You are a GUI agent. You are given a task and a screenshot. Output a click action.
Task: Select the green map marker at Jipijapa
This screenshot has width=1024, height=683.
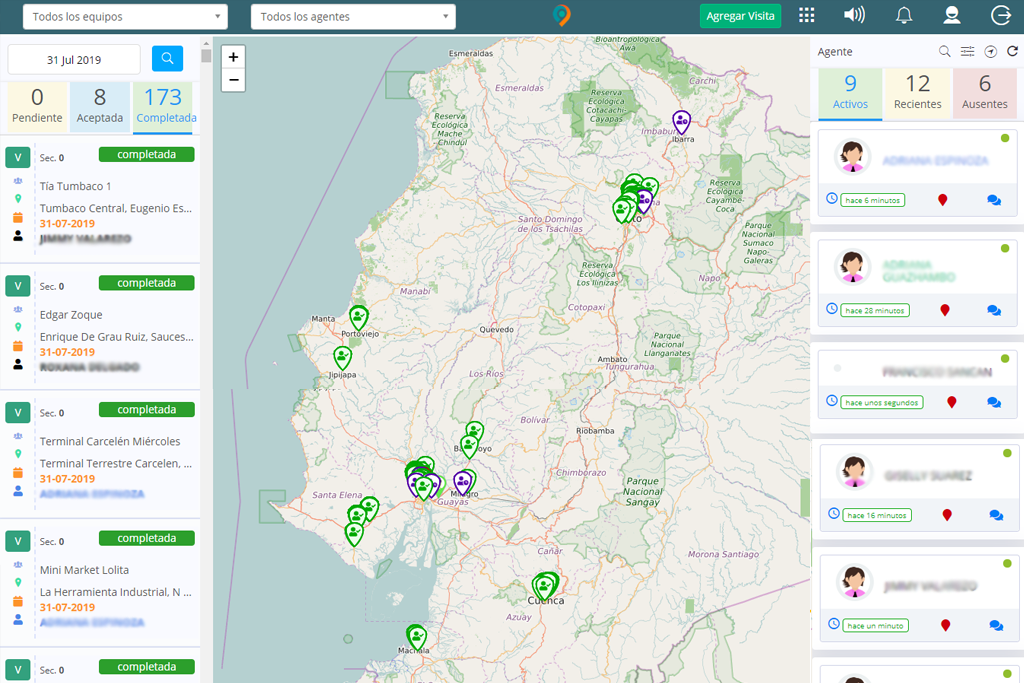click(342, 358)
